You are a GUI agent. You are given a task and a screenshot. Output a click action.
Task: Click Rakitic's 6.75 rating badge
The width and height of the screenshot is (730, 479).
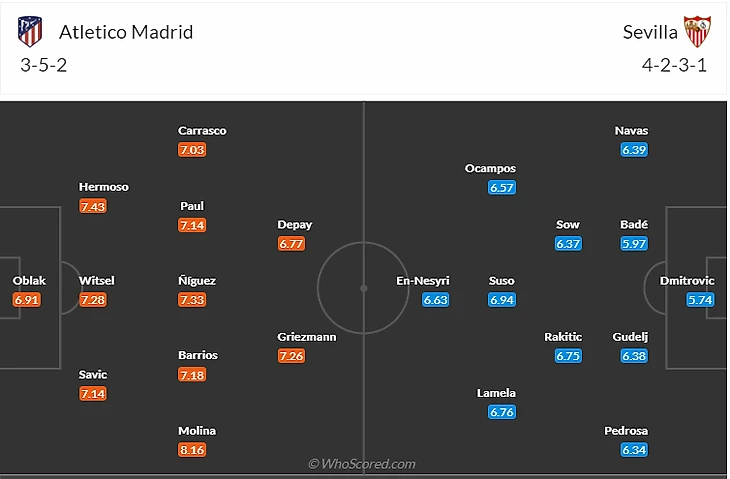[x=568, y=356]
